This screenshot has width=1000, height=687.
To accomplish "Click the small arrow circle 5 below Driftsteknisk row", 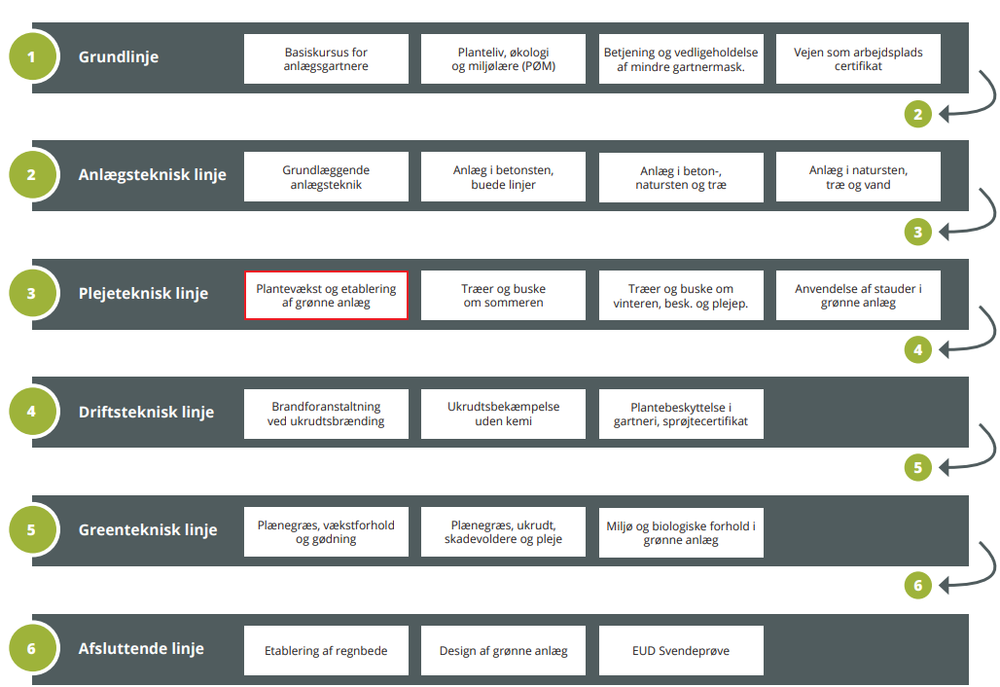I will pyautogui.click(x=918, y=468).
